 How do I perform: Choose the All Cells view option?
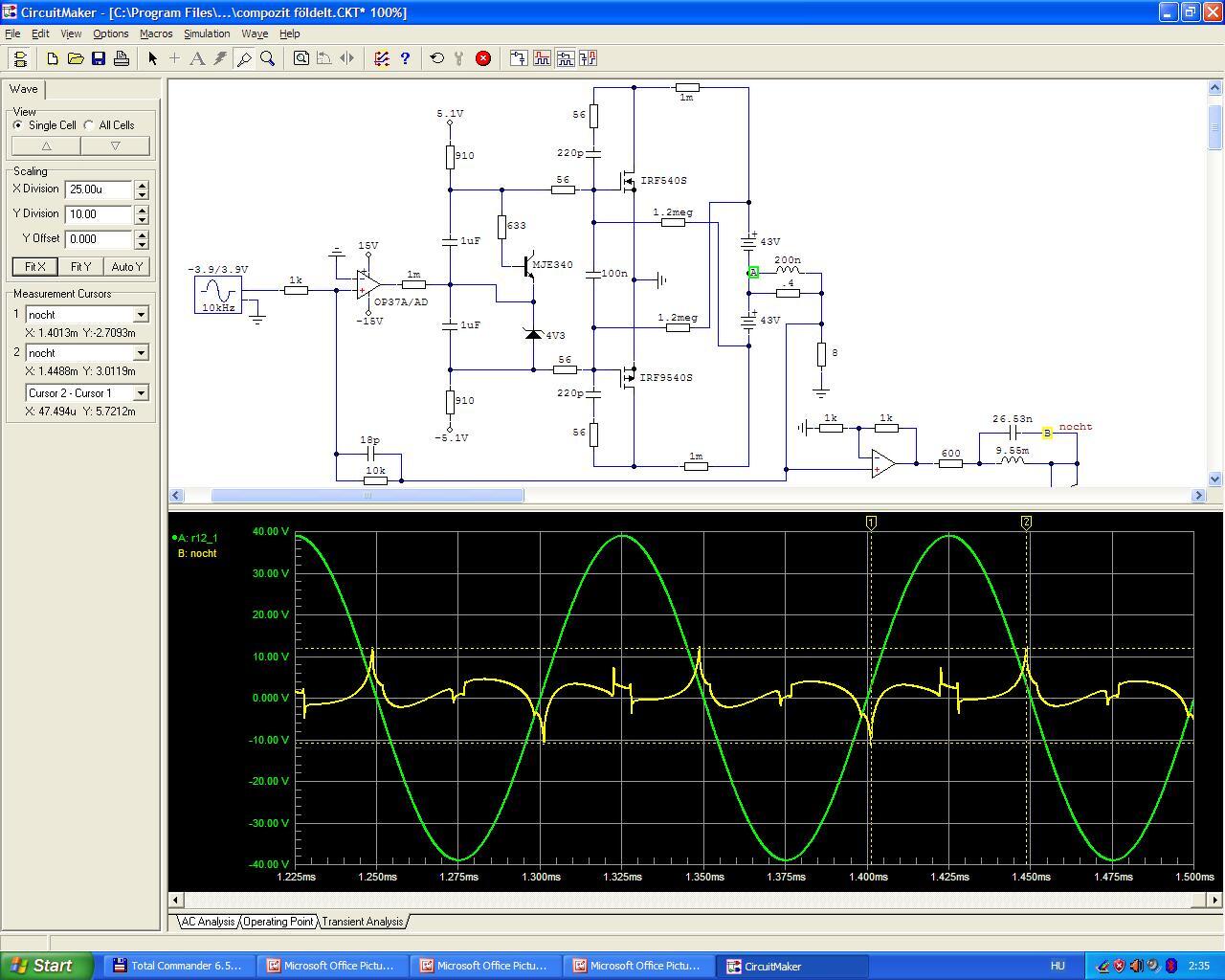pyautogui.click(x=90, y=125)
